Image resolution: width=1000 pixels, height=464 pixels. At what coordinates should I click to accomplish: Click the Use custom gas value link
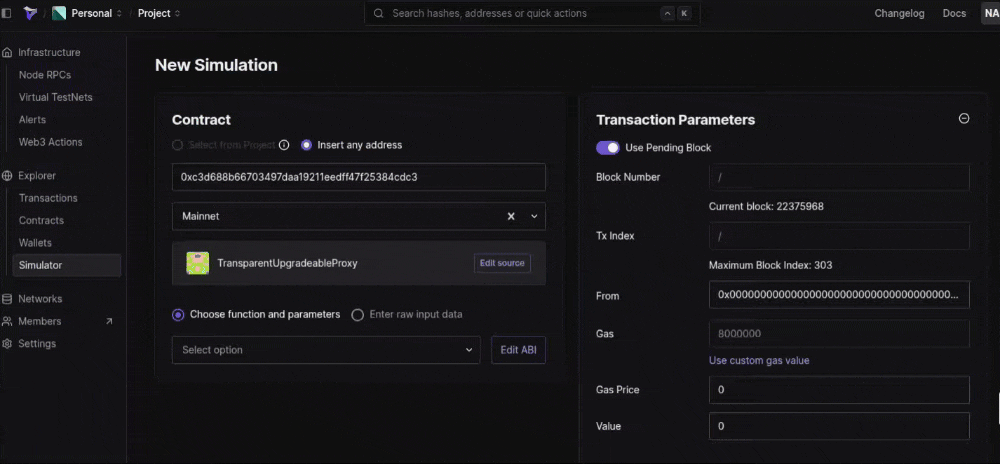click(759, 360)
